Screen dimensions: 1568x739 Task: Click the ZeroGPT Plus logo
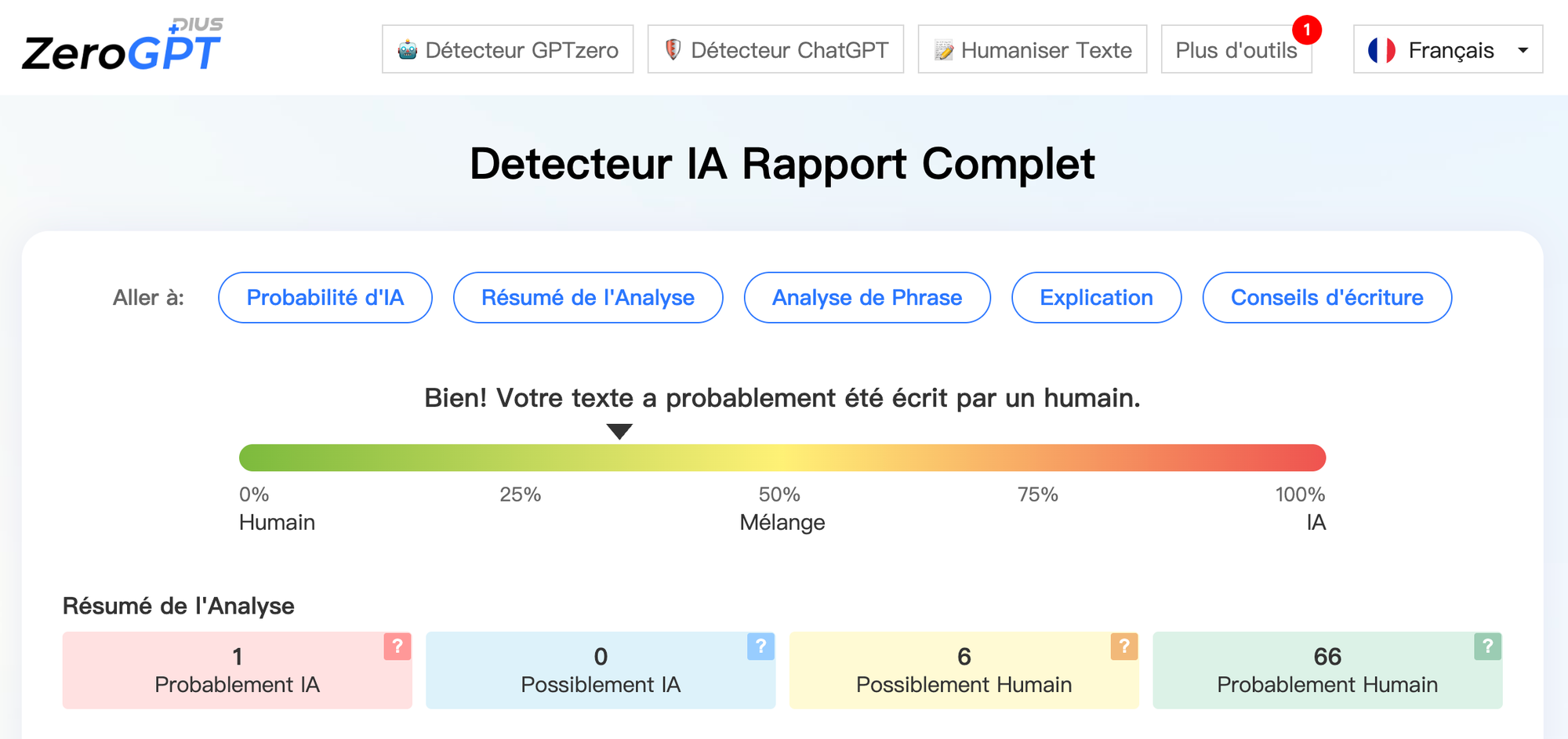coord(122,47)
